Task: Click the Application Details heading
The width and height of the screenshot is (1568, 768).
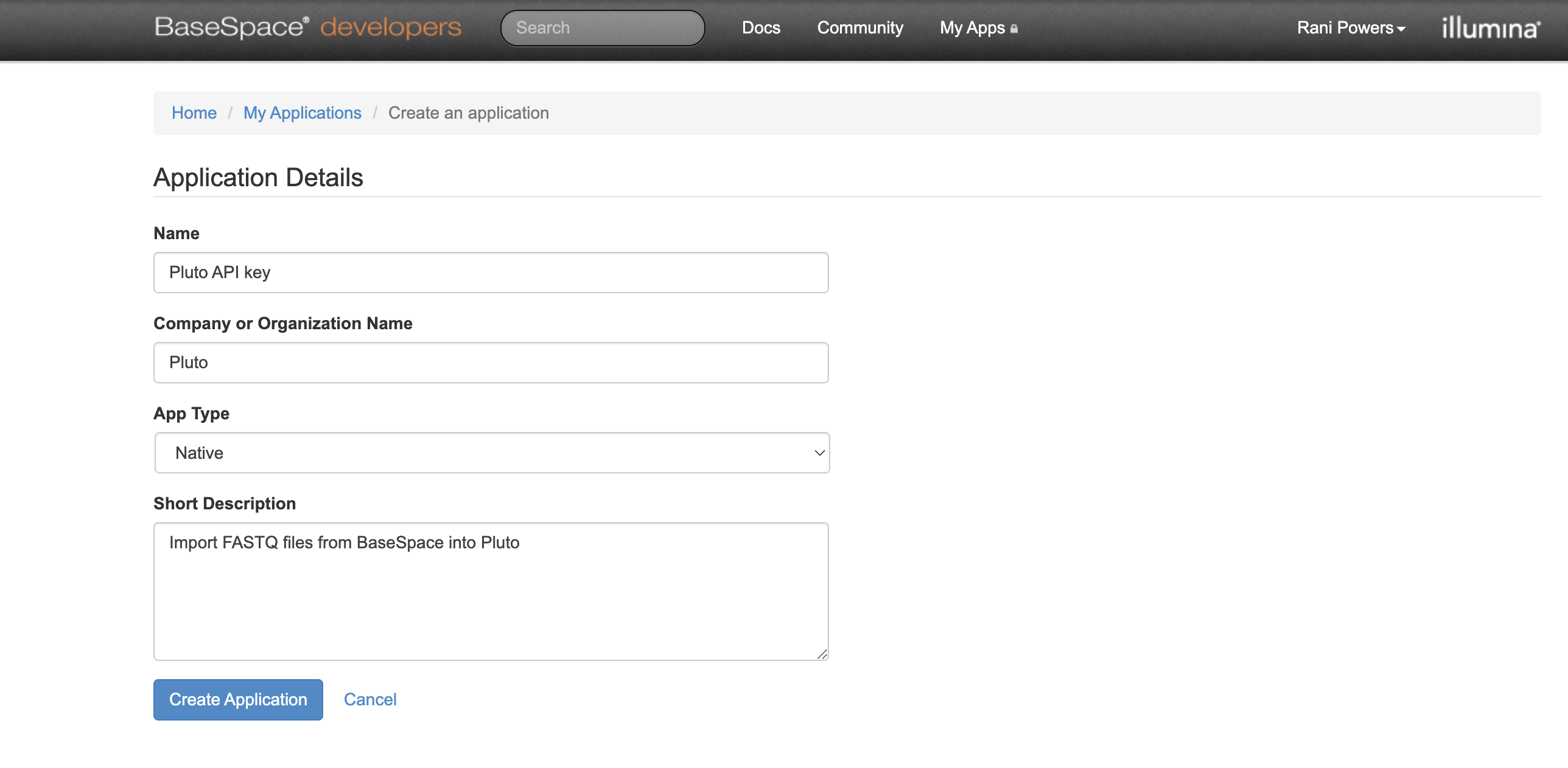Action: [258, 178]
